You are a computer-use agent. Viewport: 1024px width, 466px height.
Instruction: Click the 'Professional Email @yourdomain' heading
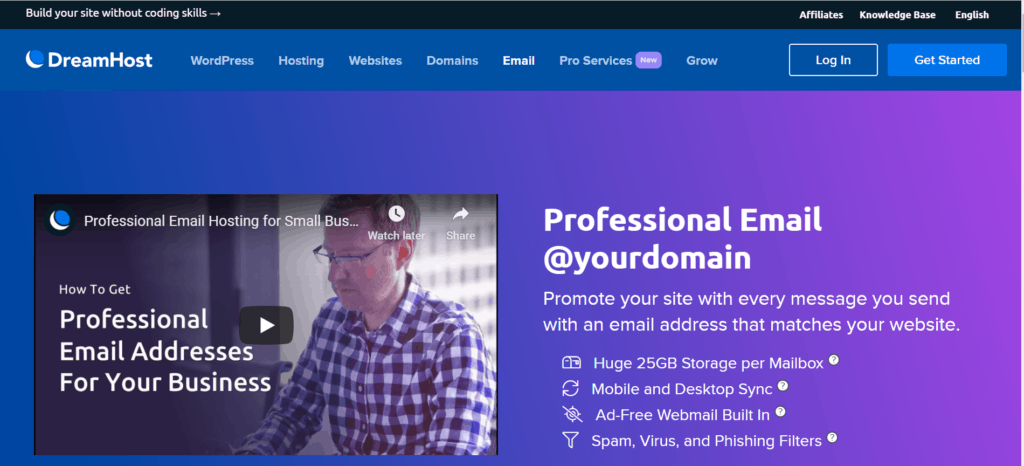(x=682, y=239)
